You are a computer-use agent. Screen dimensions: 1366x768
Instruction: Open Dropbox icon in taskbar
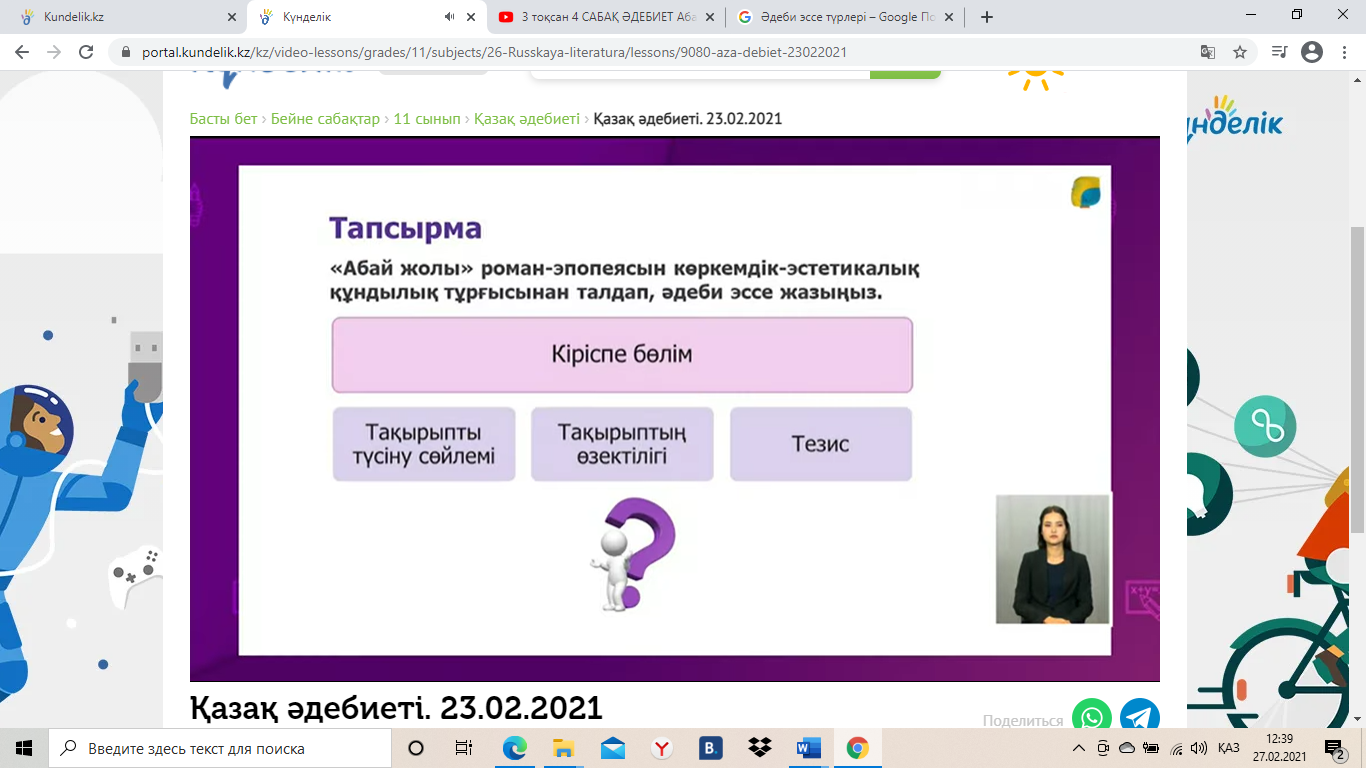(x=759, y=748)
